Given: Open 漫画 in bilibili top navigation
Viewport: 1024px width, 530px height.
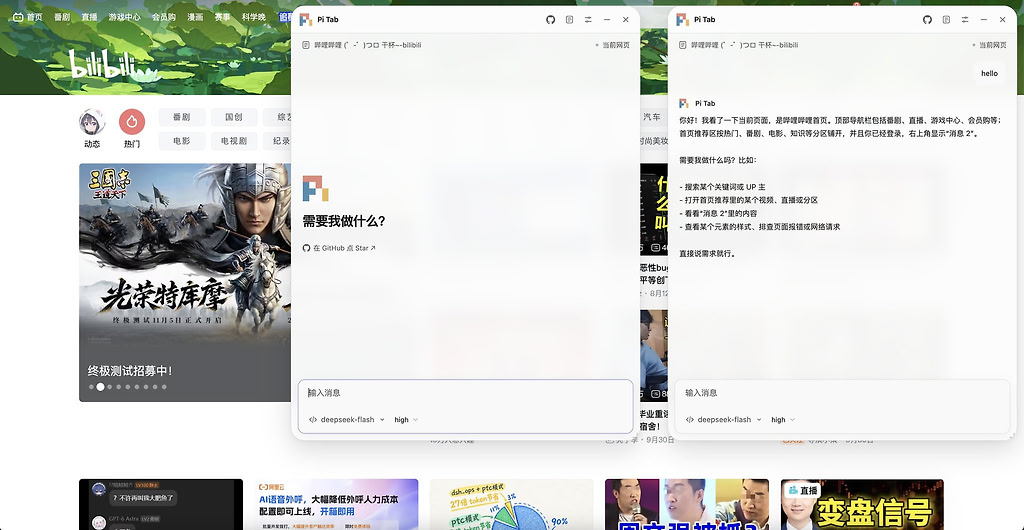Looking at the screenshot, I should (x=195, y=17).
